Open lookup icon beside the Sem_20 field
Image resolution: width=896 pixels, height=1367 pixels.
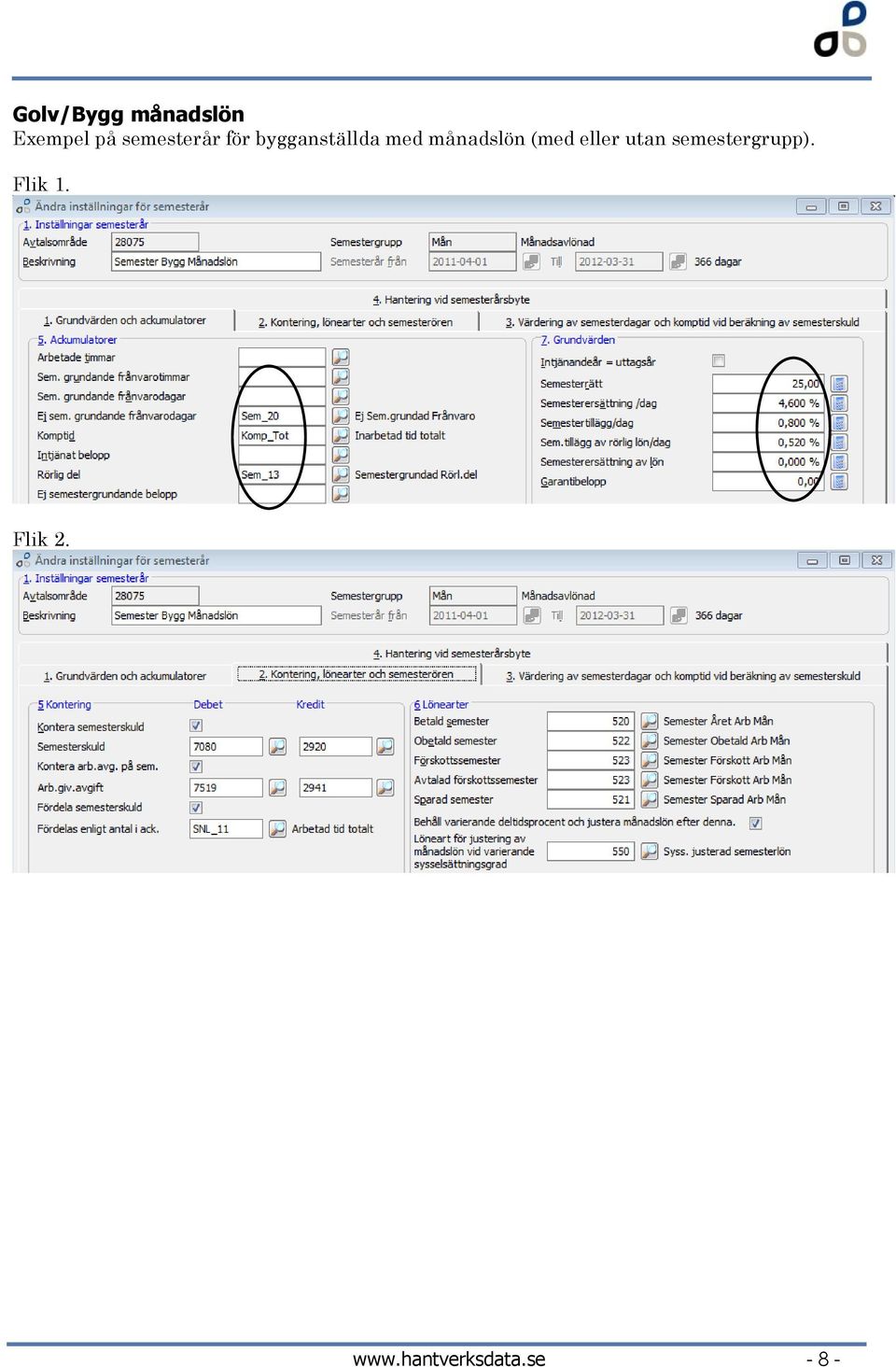tap(341, 416)
